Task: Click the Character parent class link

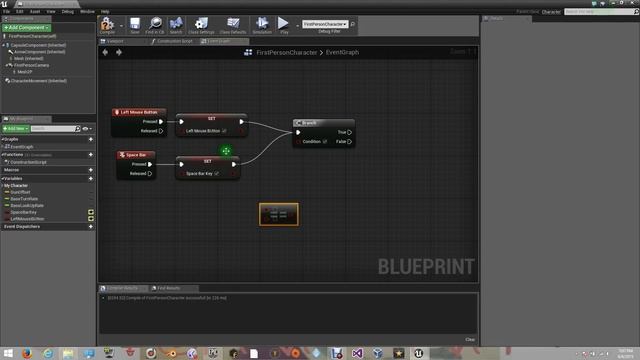Action: [x=551, y=12]
